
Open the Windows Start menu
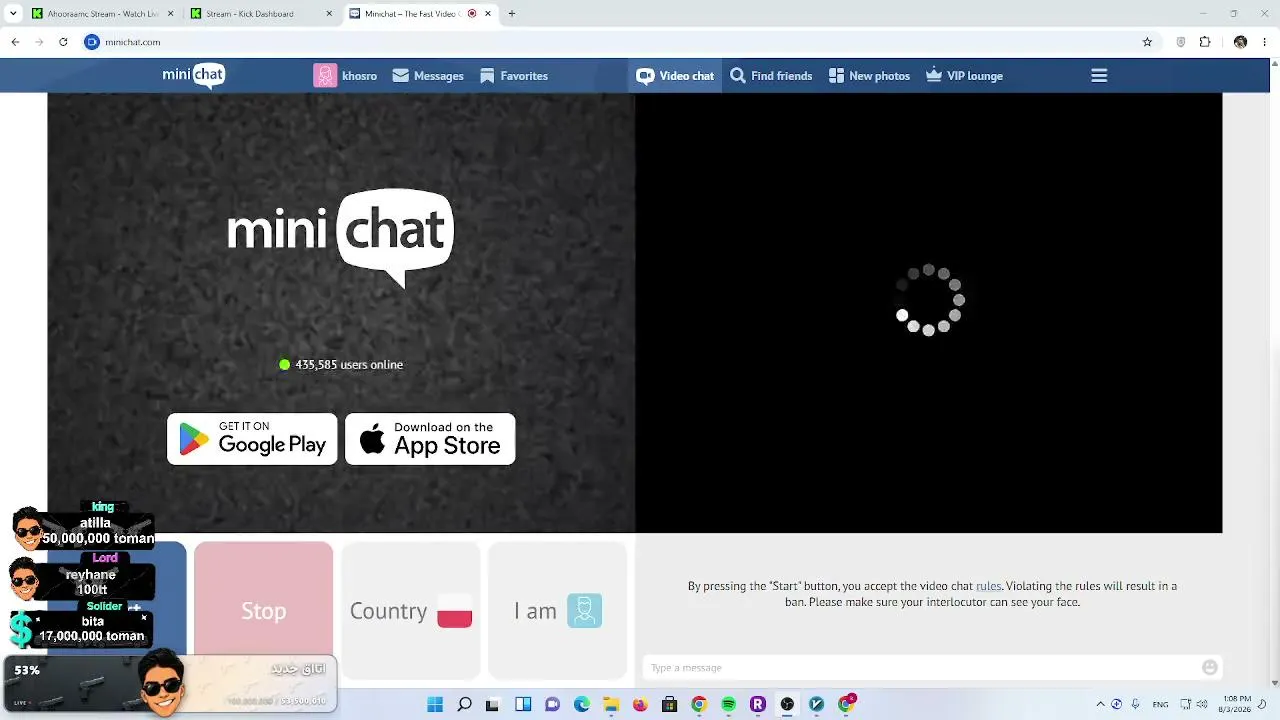[435, 705]
